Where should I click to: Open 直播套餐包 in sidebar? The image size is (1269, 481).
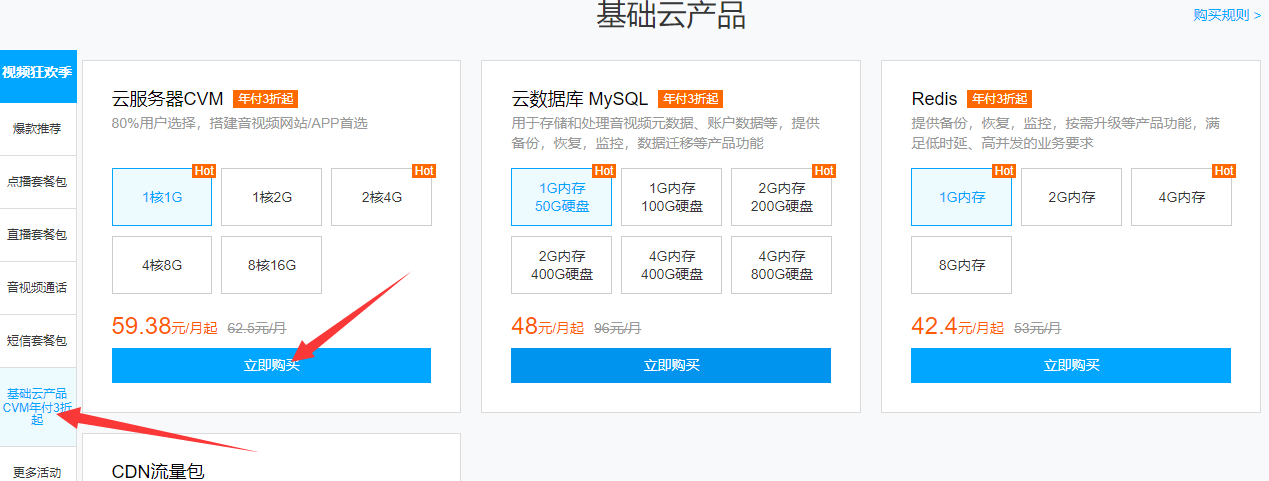38,234
